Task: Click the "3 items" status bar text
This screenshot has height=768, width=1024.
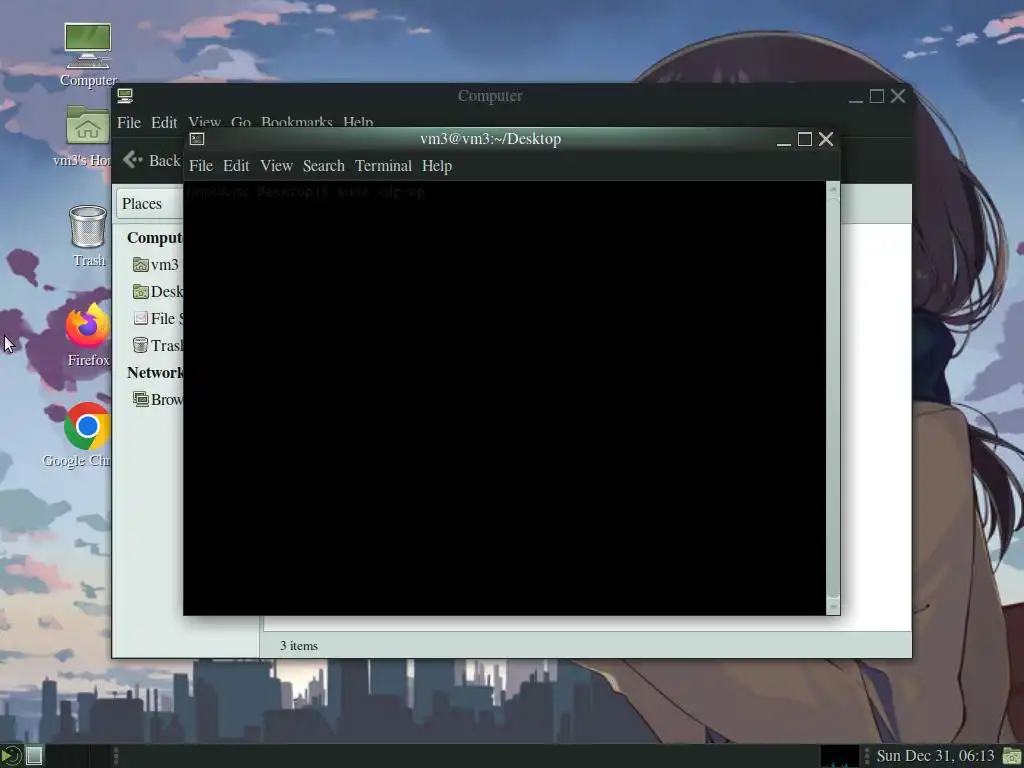Action: tap(299, 646)
